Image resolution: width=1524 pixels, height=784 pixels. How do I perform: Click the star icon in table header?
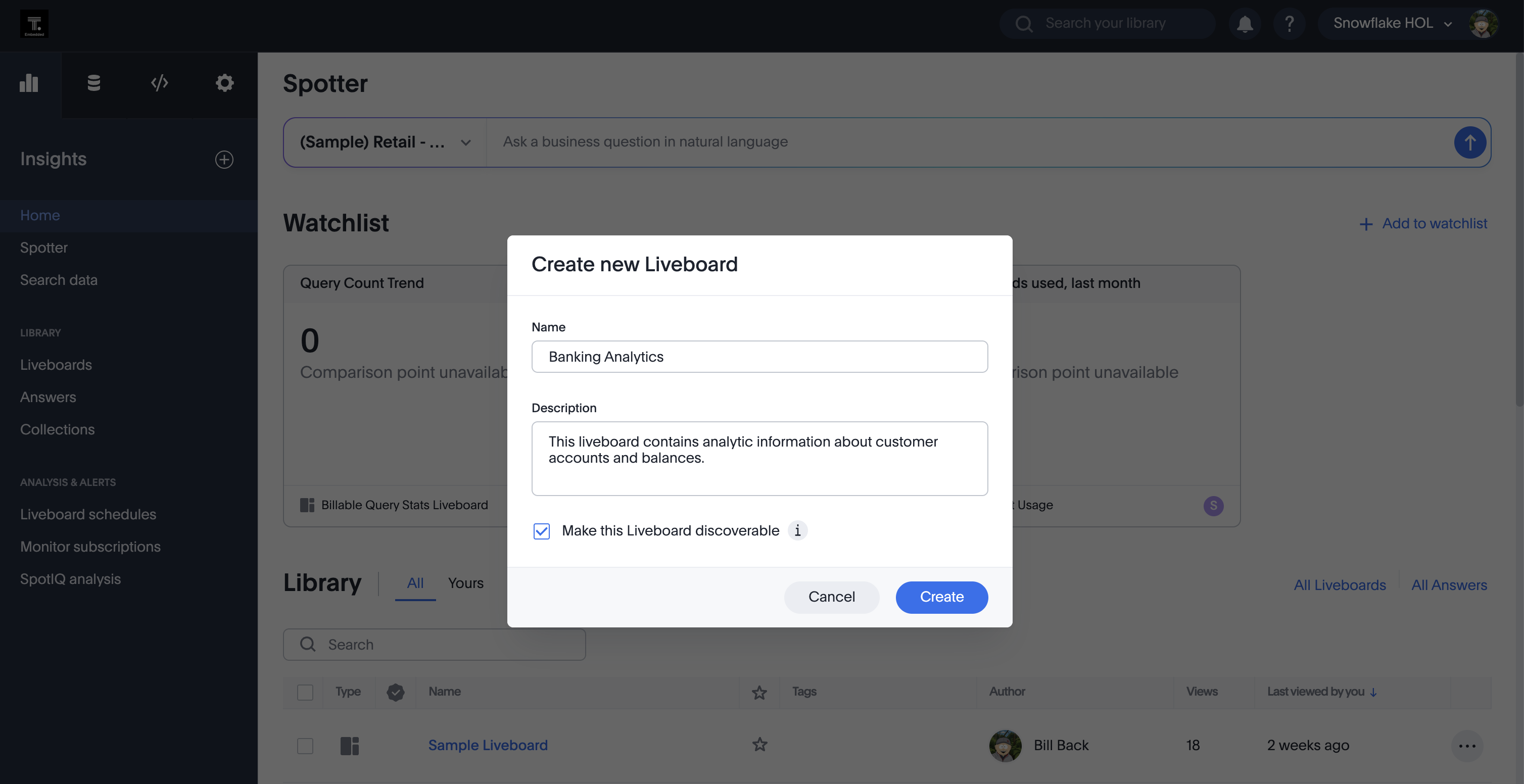tap(759, 693)
